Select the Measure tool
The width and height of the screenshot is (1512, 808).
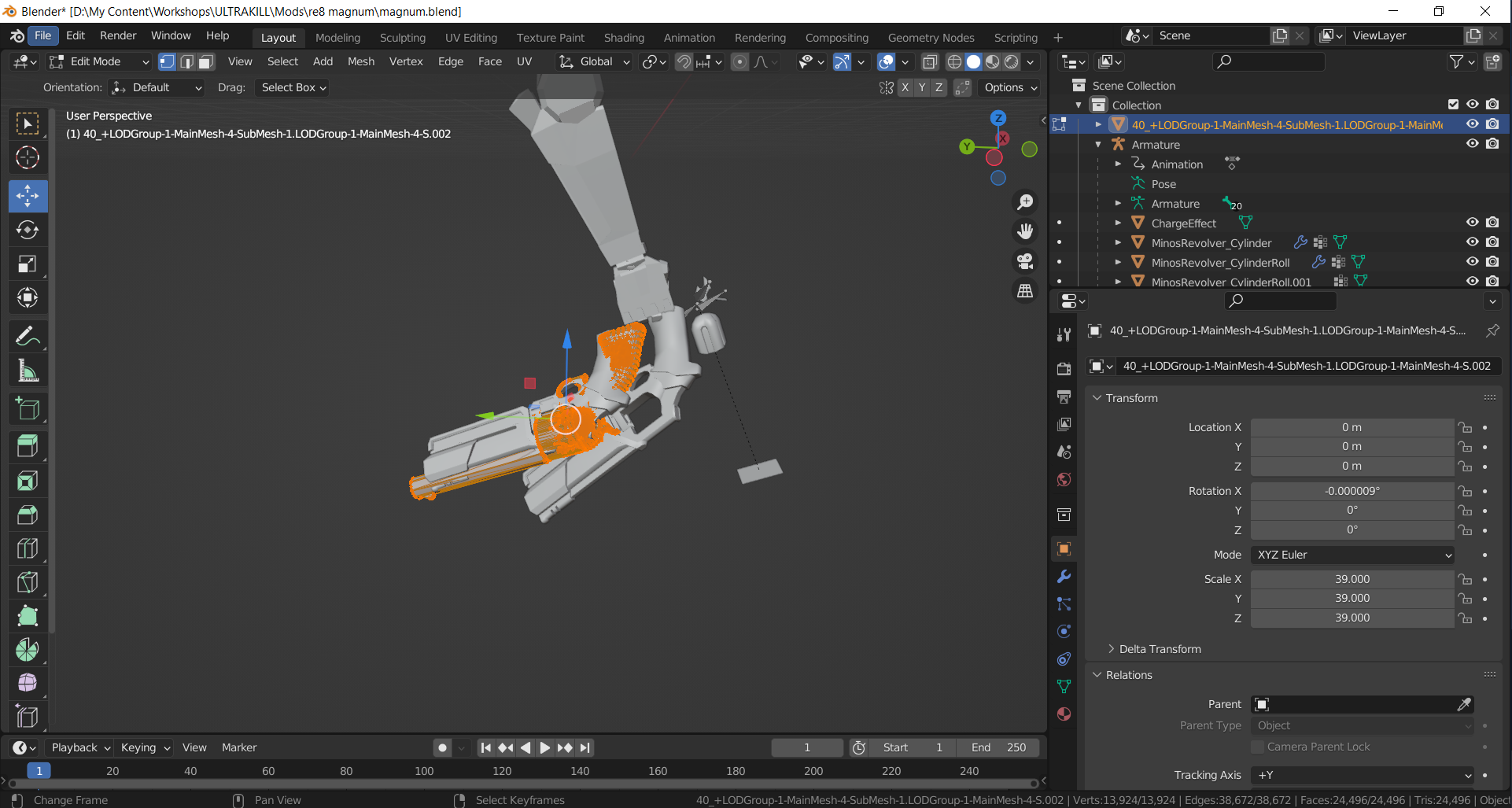[x=28, y=371]
